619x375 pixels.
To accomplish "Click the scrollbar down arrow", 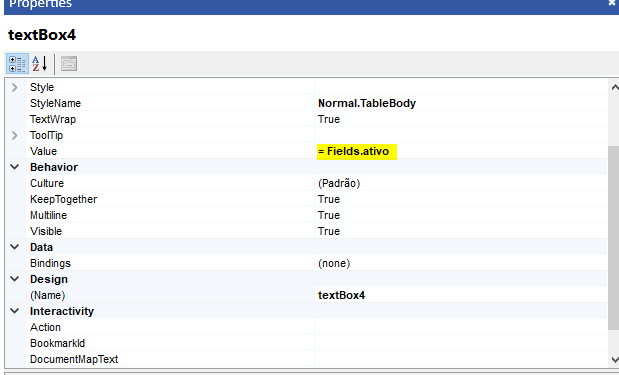I will click(614, 359).
